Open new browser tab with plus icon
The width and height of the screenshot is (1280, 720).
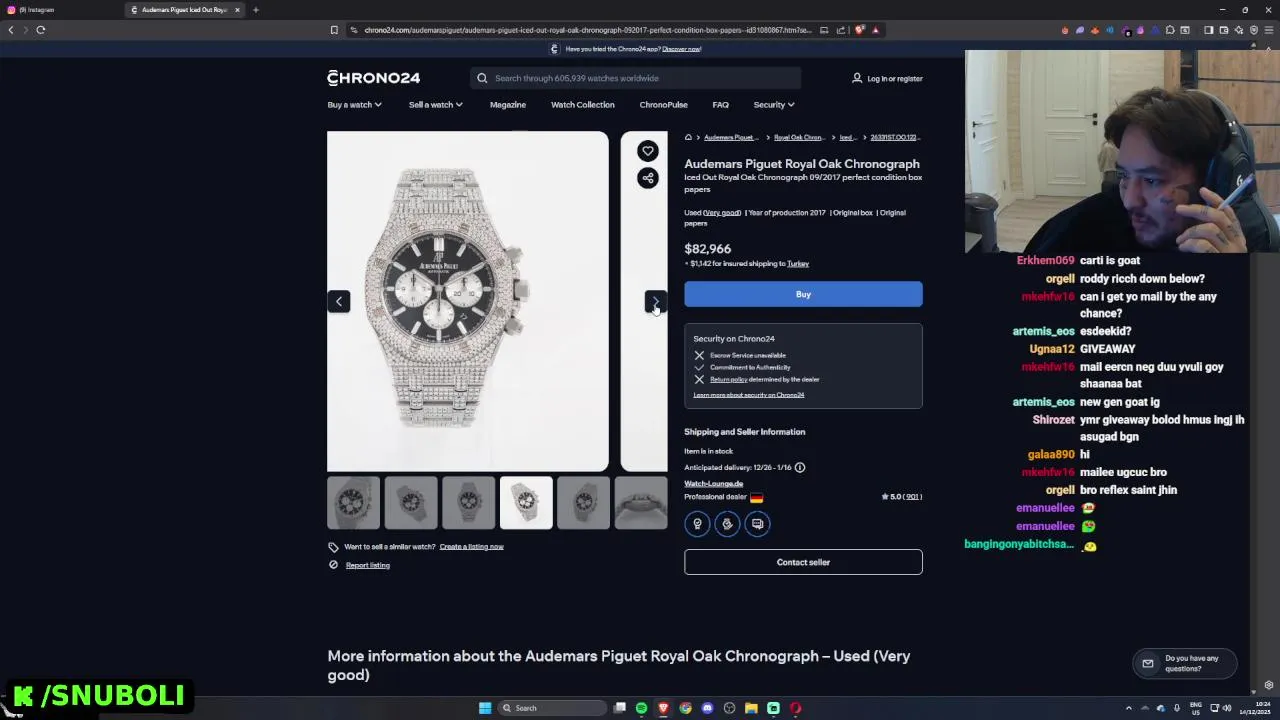(x=255, y=10)
